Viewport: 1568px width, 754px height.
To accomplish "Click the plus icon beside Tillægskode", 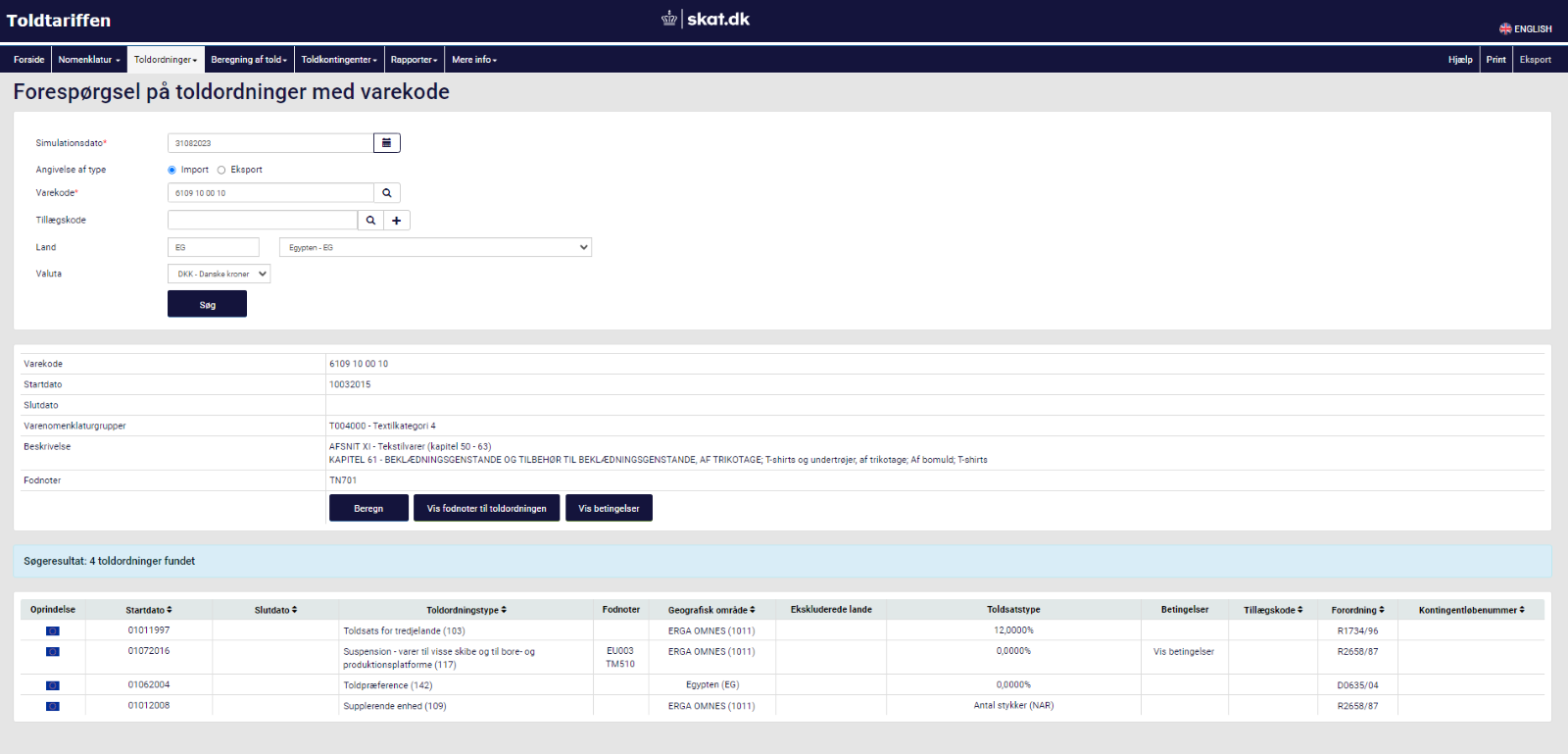I will pyautogui.click(x=397, y=221).
